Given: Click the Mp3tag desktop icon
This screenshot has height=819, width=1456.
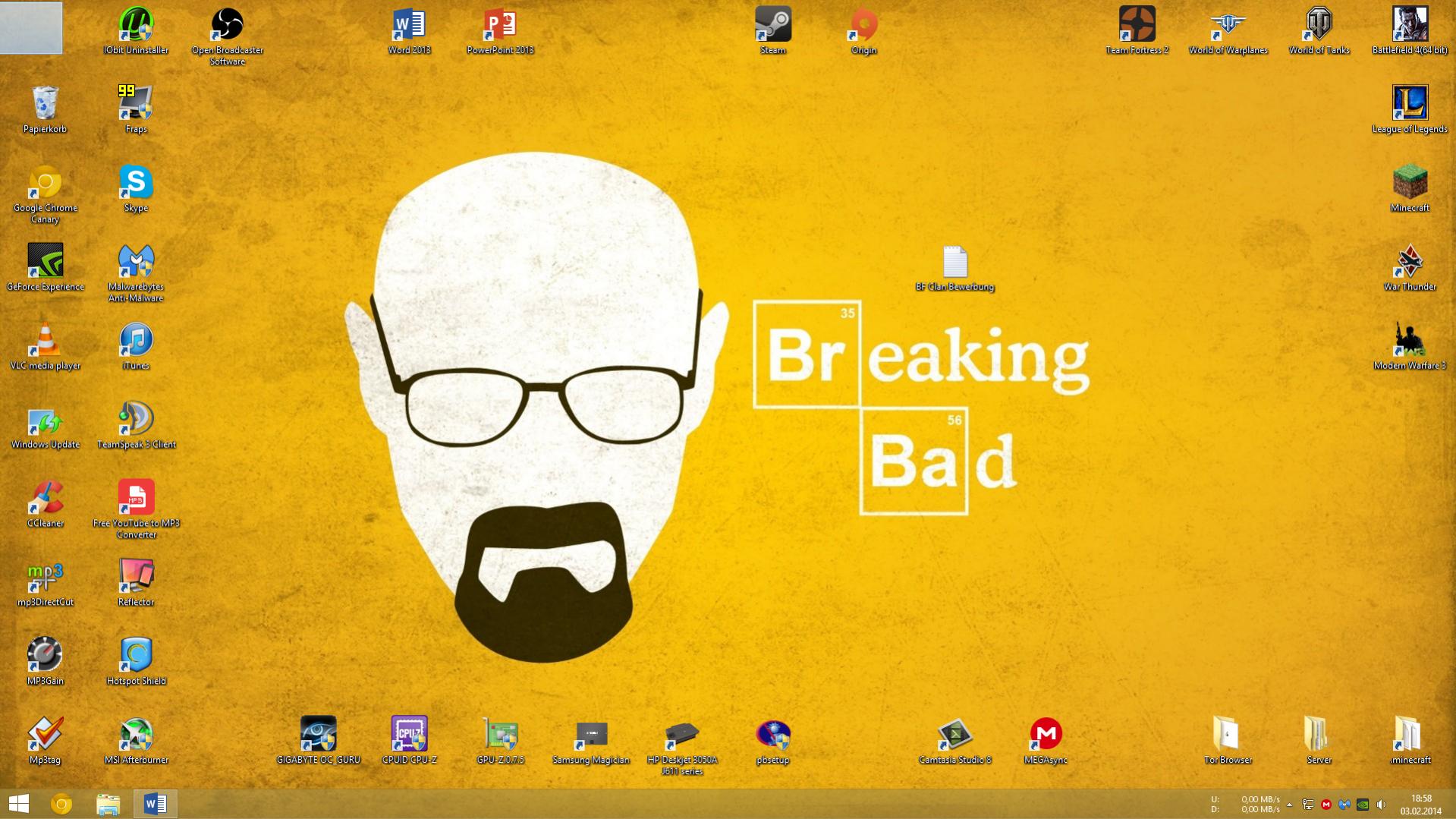Looking at the screenshot, I should (45, 742).
